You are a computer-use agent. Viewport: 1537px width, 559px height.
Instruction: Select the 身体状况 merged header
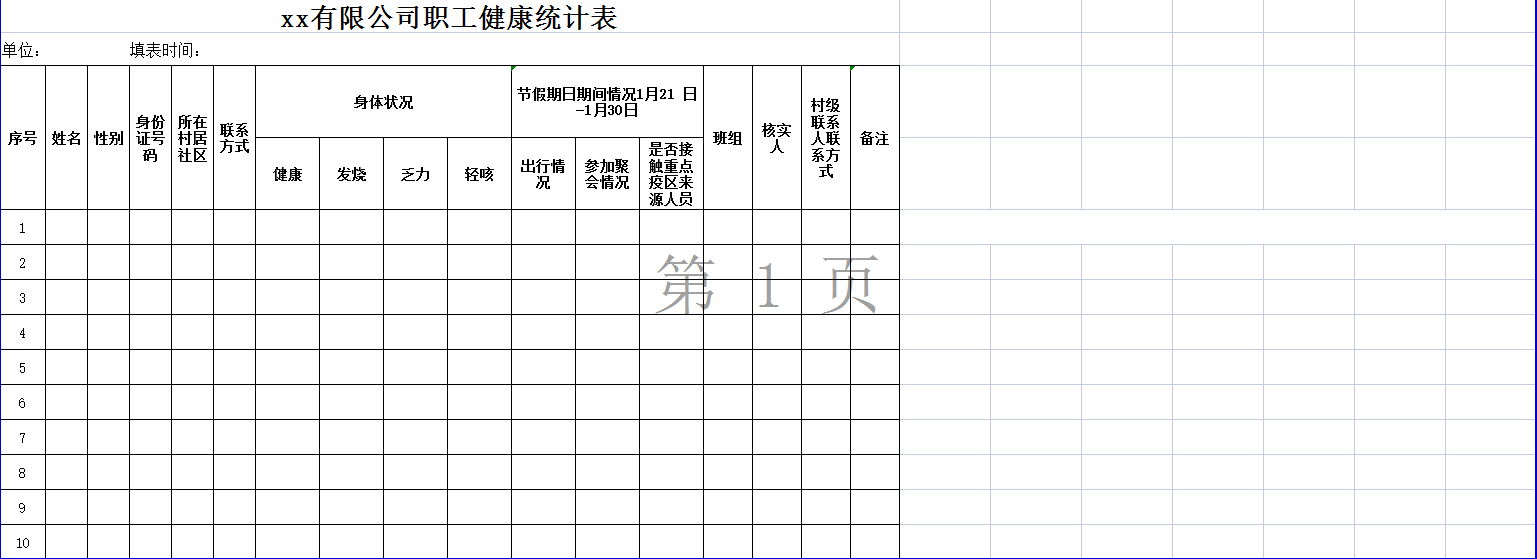point(384,102)
